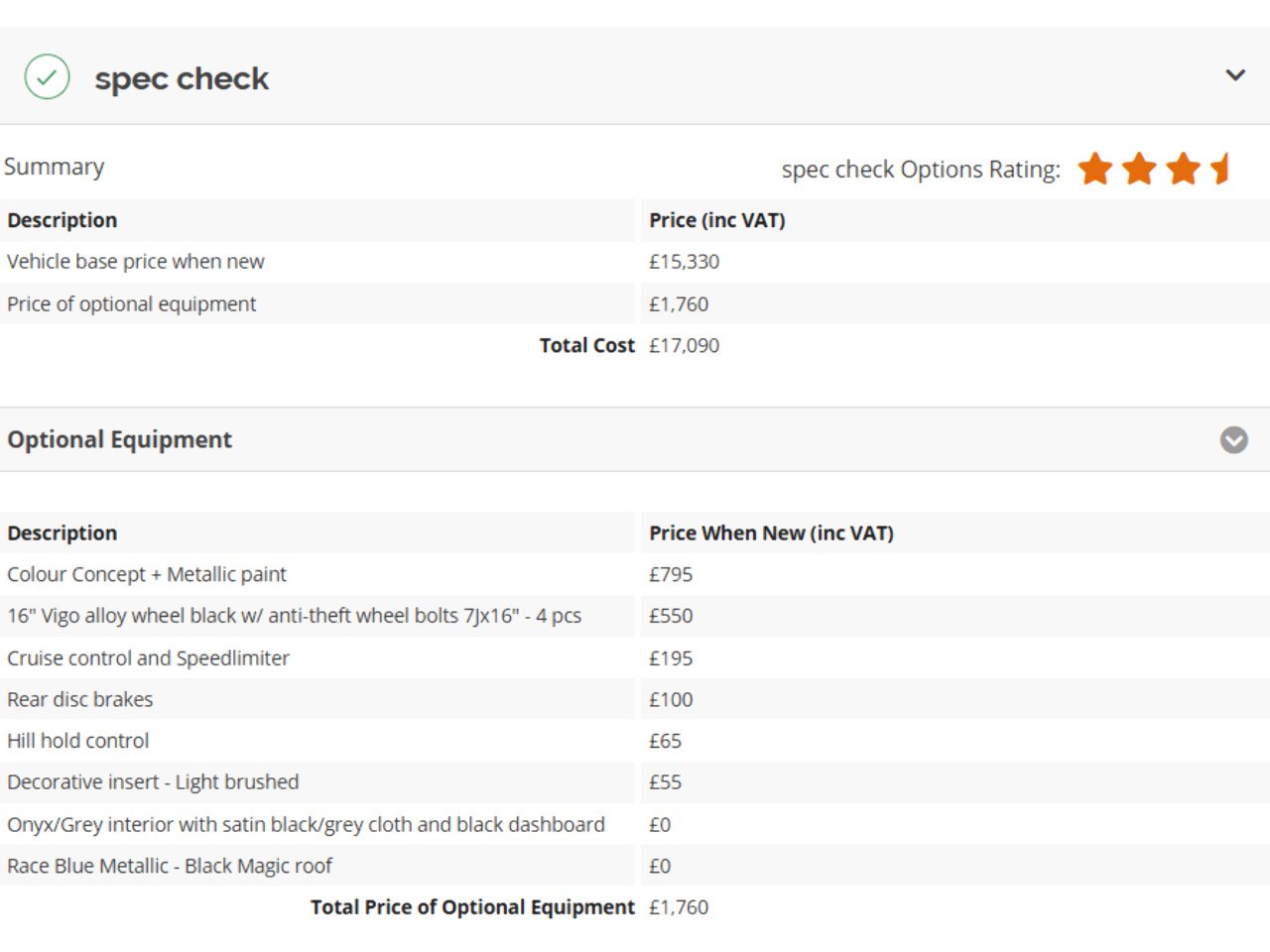The image size is (1270, 952).
Task: Click the 16" Vigo alloy wheel entry
Action: coord(294,616)
